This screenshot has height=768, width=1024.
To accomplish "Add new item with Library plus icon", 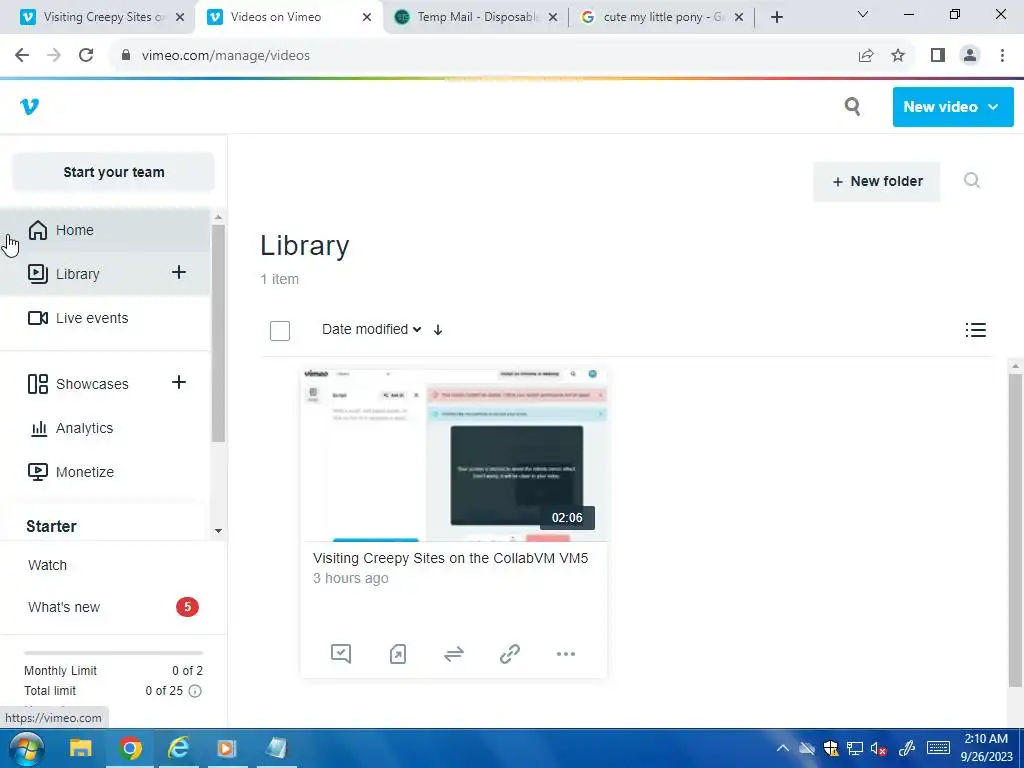I will [179, 272].
